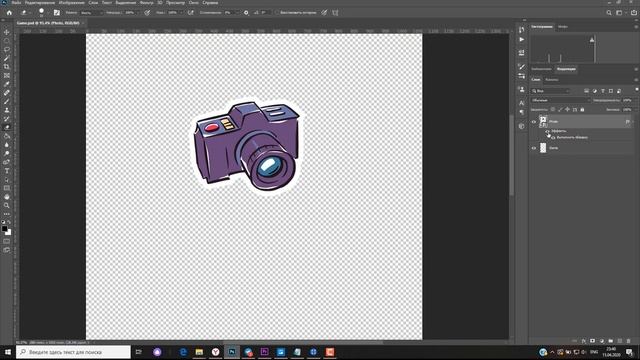Viewport: 640px width, 360px height.
Task: Open the History panel icon in dock
Action: pyautogui.click(x=522, y=29)
